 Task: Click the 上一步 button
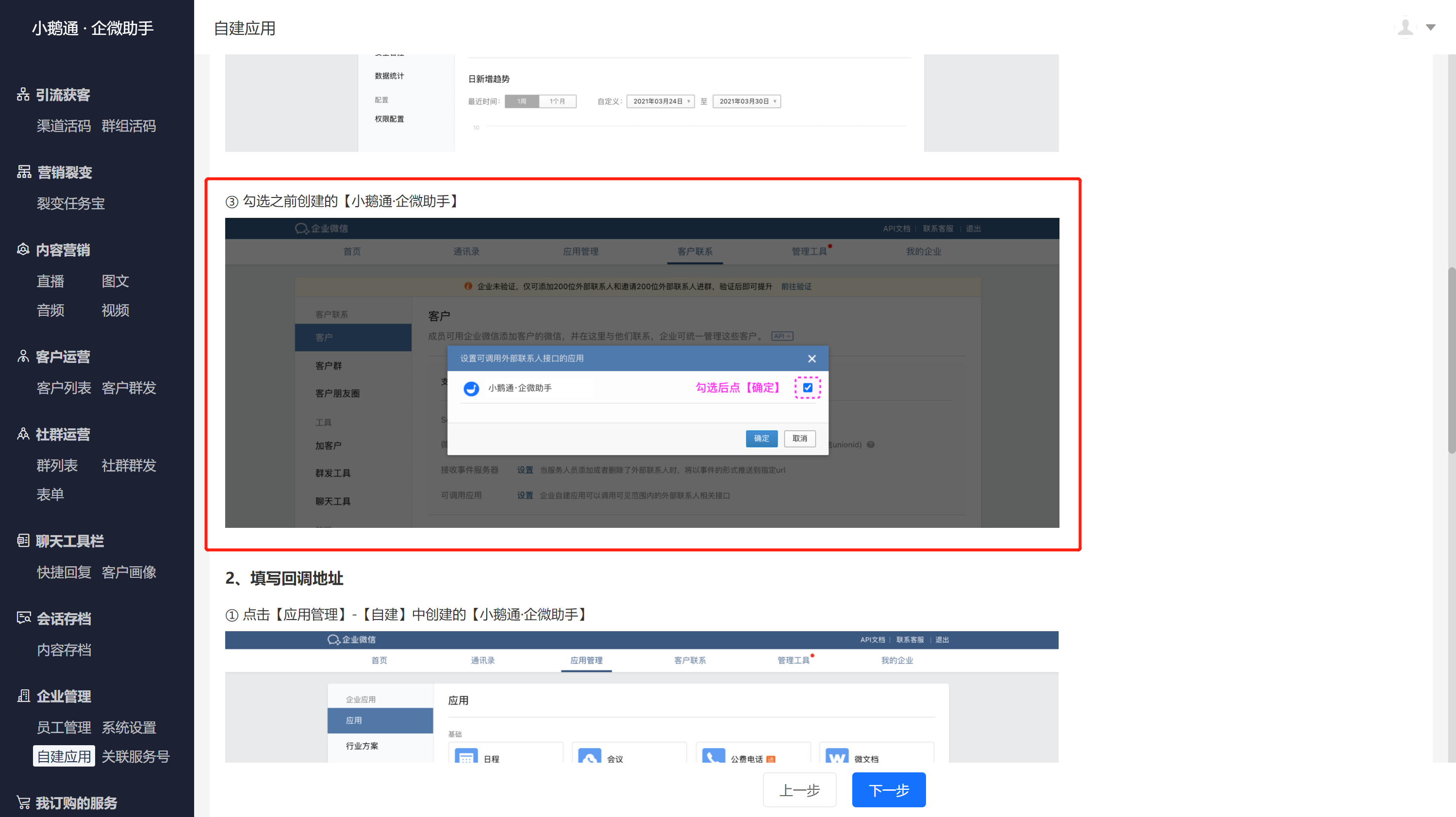(799, 789)
